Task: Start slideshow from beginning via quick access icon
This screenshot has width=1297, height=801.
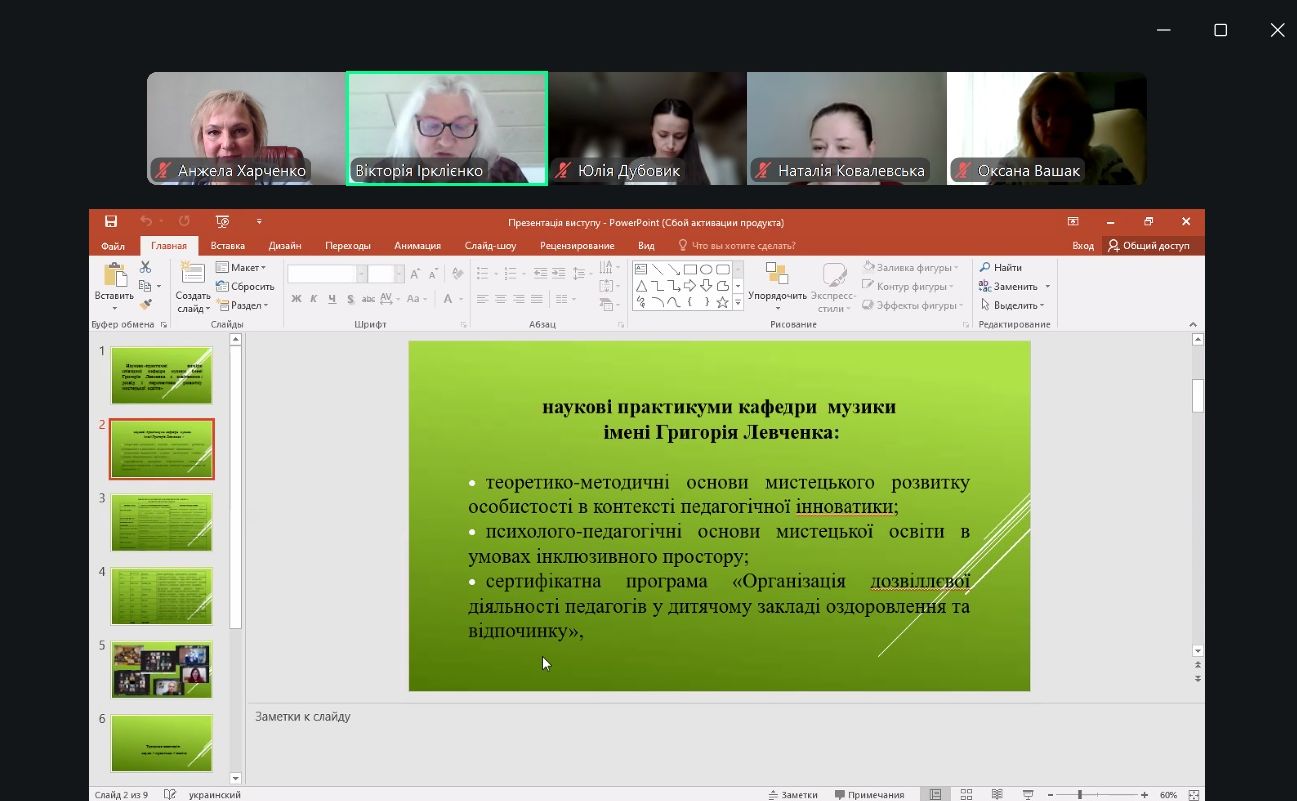Action: (222, 222)
